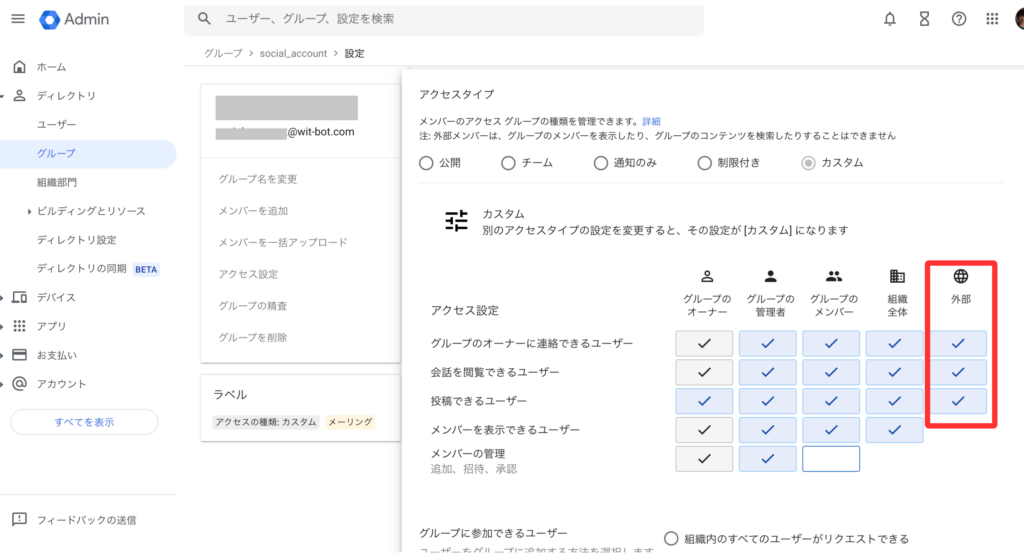Click the notifications bell icon
Screen dimensions: 1024x558
[889, 19]
